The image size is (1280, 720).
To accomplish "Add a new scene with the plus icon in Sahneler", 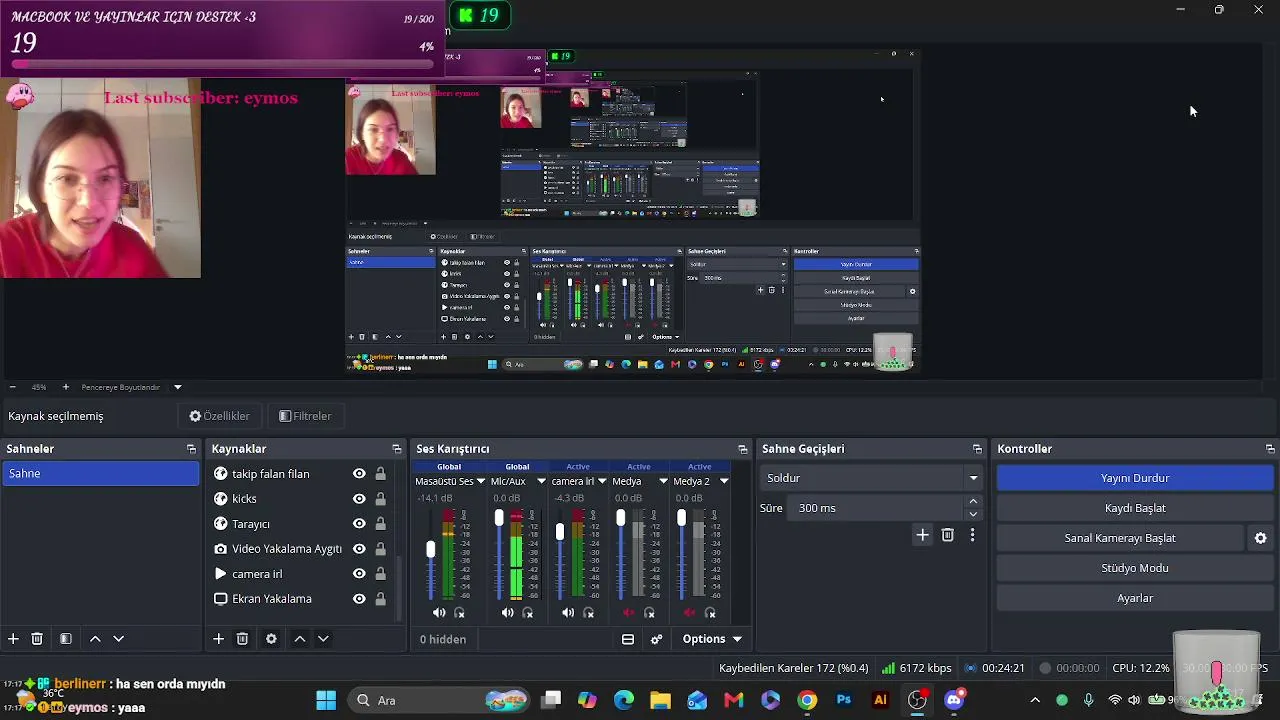I will pyautogui.click(x=13, y=639).
